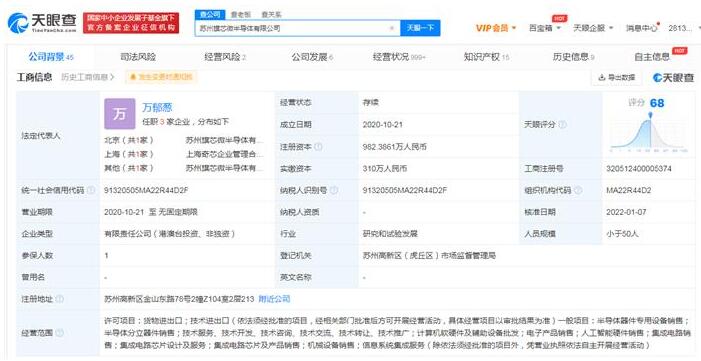Select the 查老板 search mode tab
701x361 pixels.
click(242, 15)
